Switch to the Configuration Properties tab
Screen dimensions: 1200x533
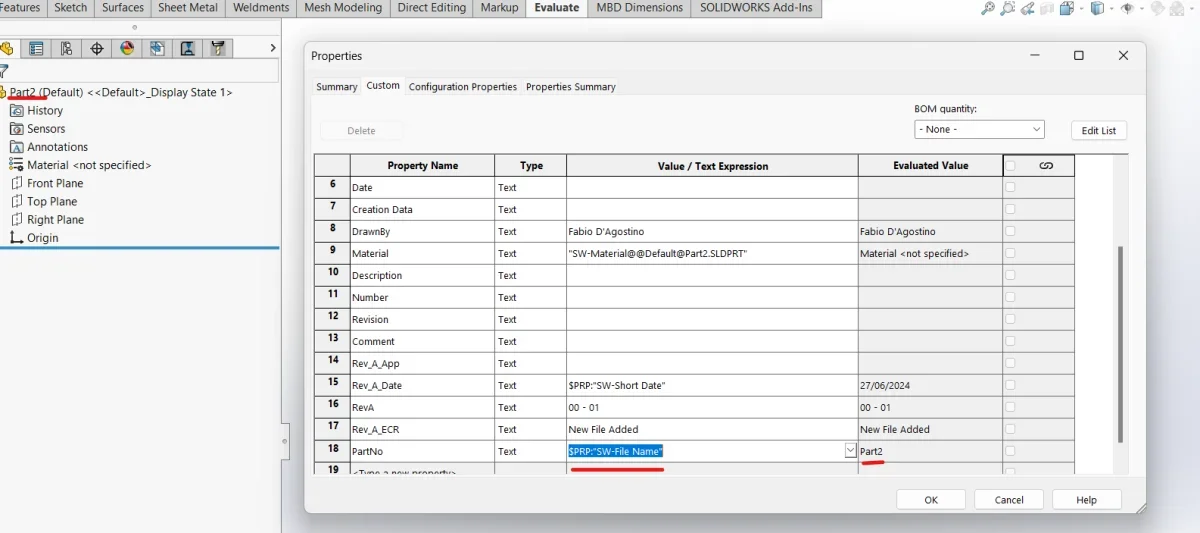pos(463,87)
